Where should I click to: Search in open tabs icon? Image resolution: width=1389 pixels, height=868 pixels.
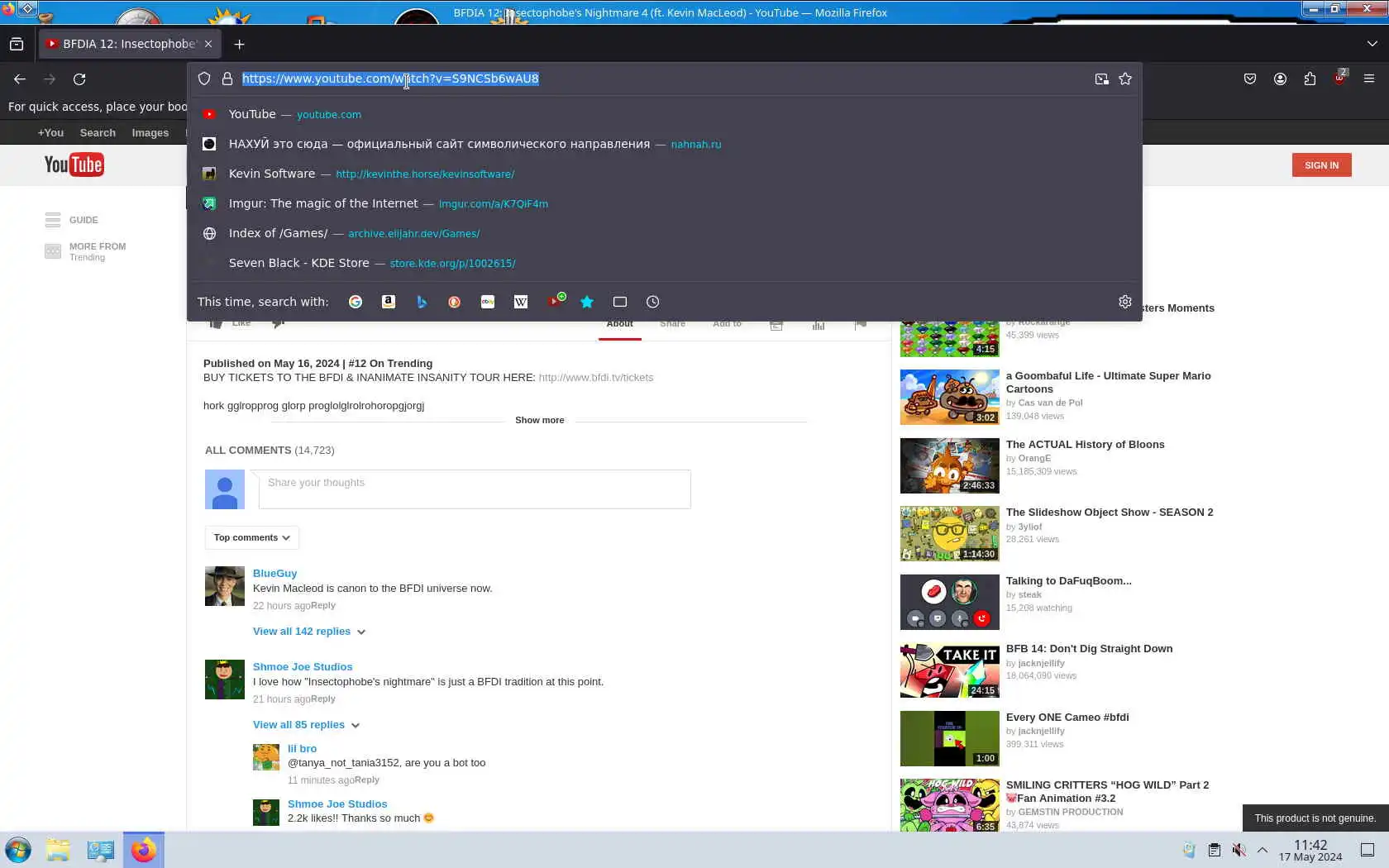620,302
